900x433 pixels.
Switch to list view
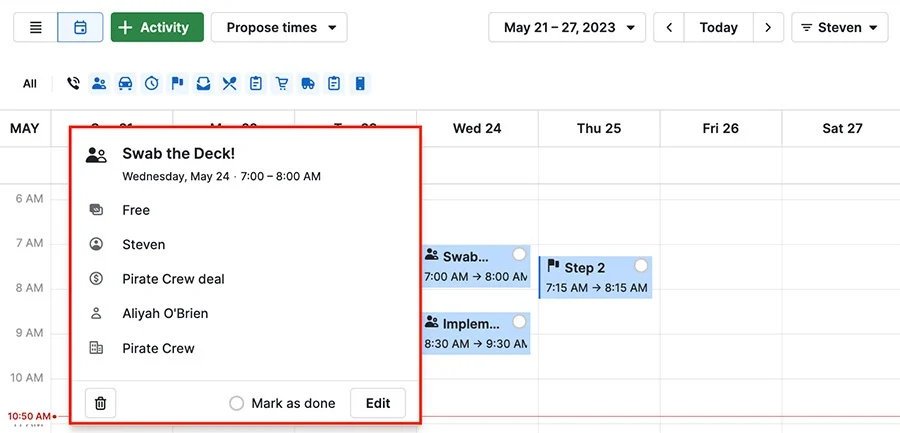[36, 27]
